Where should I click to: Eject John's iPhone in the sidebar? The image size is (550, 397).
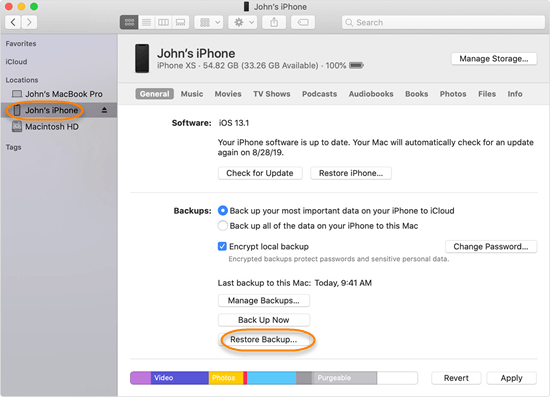point(104,110)
